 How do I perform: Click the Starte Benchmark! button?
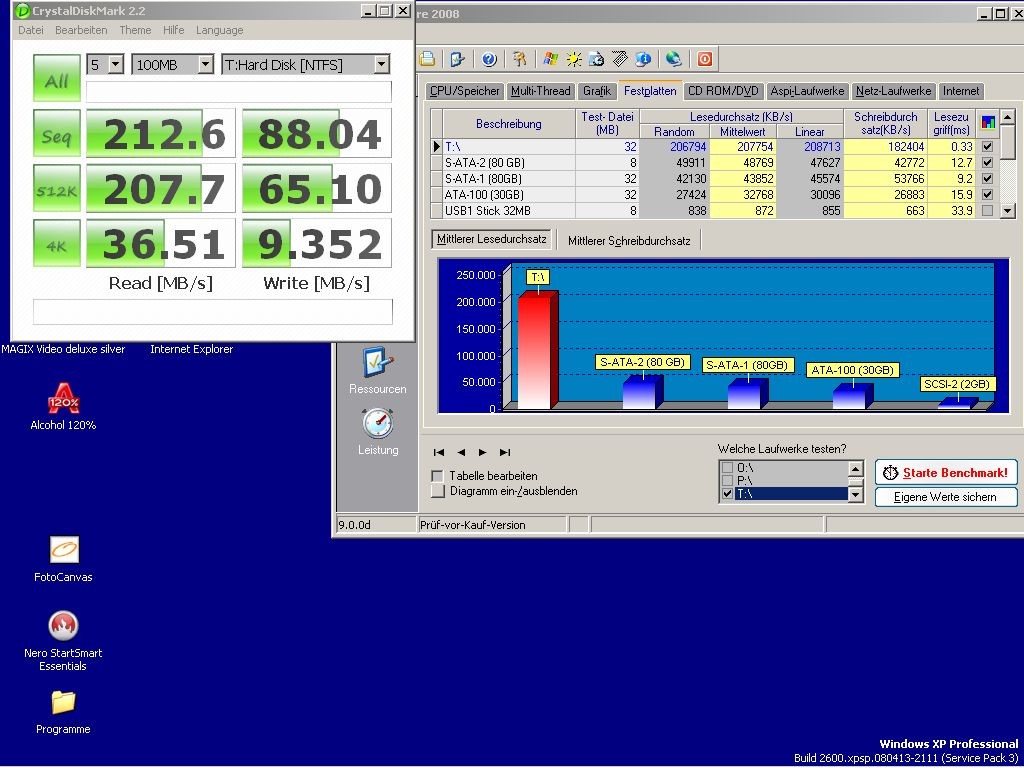coord(946,473)
